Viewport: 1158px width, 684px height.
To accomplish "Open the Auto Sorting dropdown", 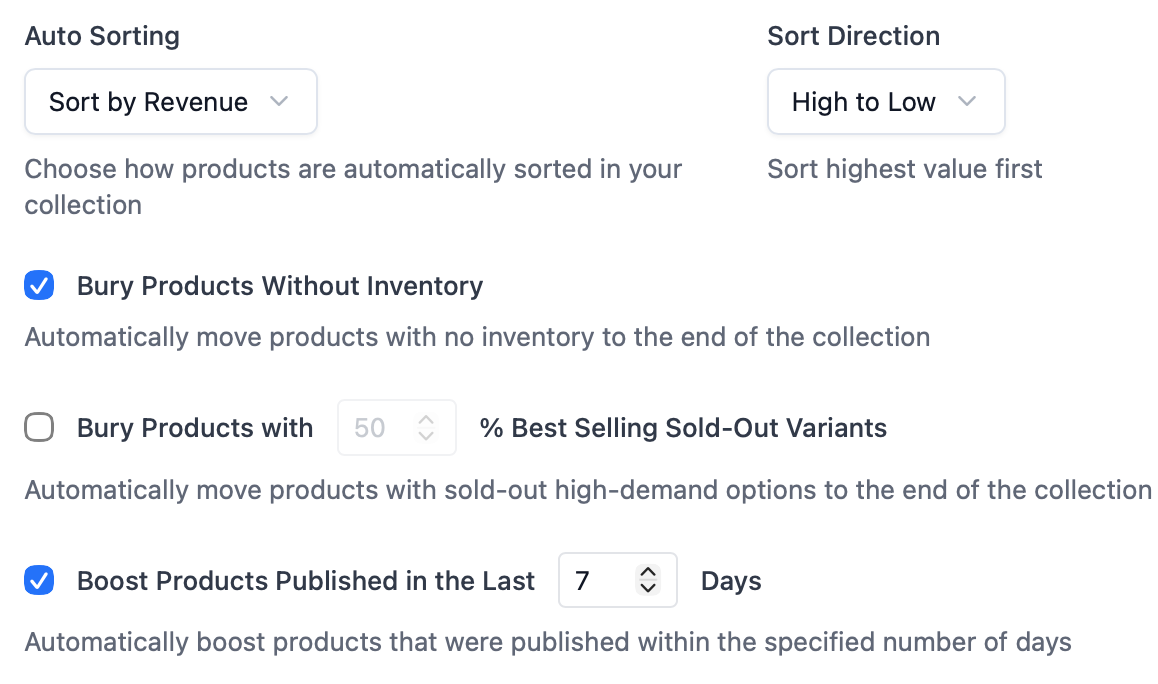I will coord(170,101).
